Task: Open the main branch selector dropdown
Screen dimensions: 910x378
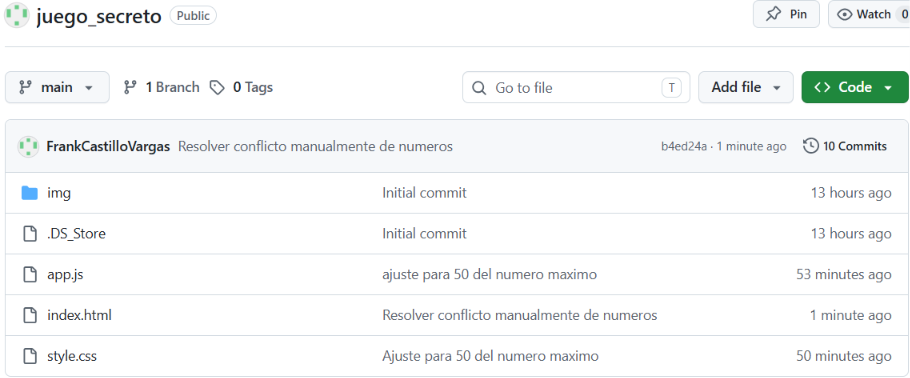Action: [x=57, y=87]
